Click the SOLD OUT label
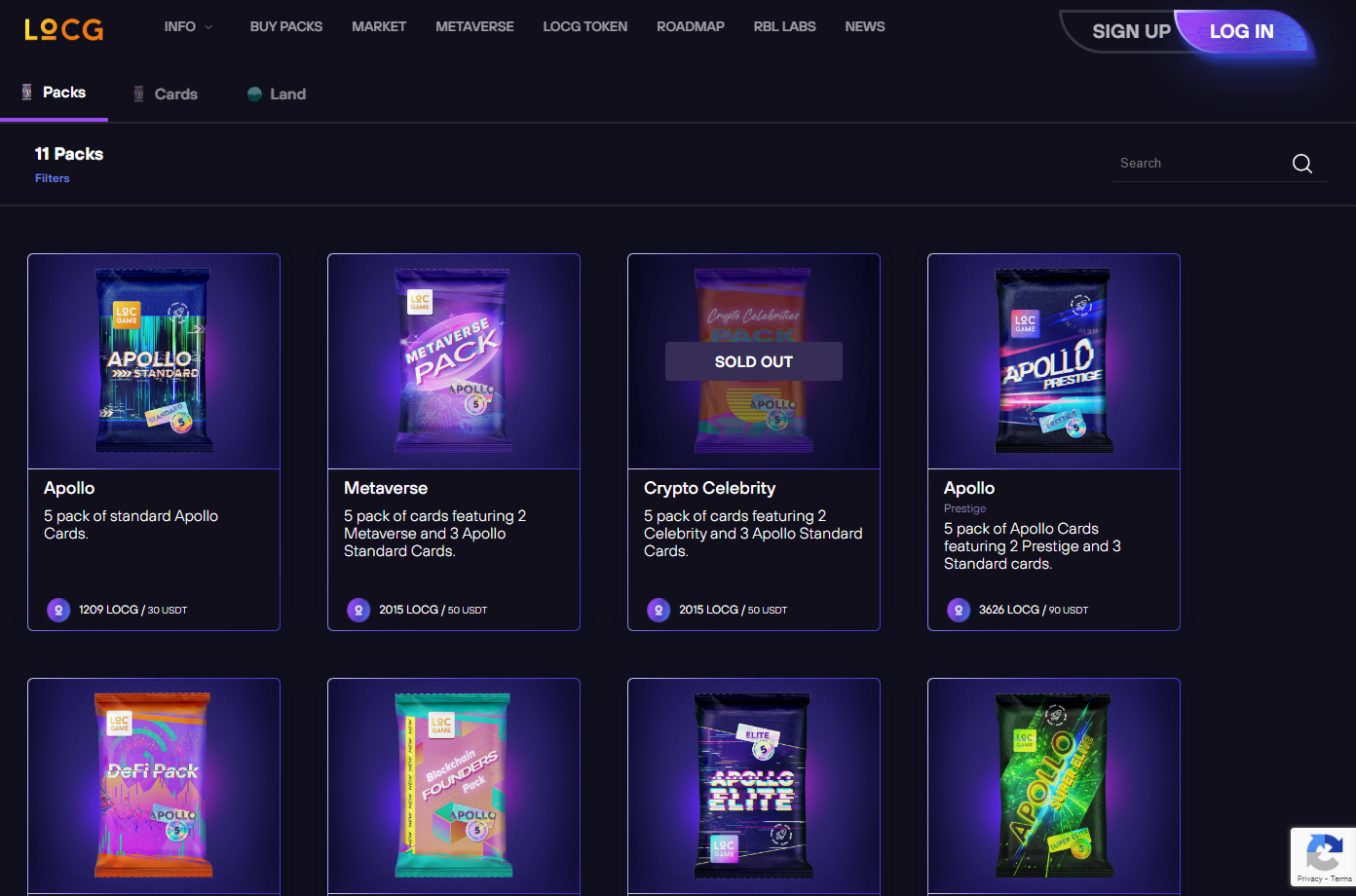The image size is (1356, 896). (754, 361)
